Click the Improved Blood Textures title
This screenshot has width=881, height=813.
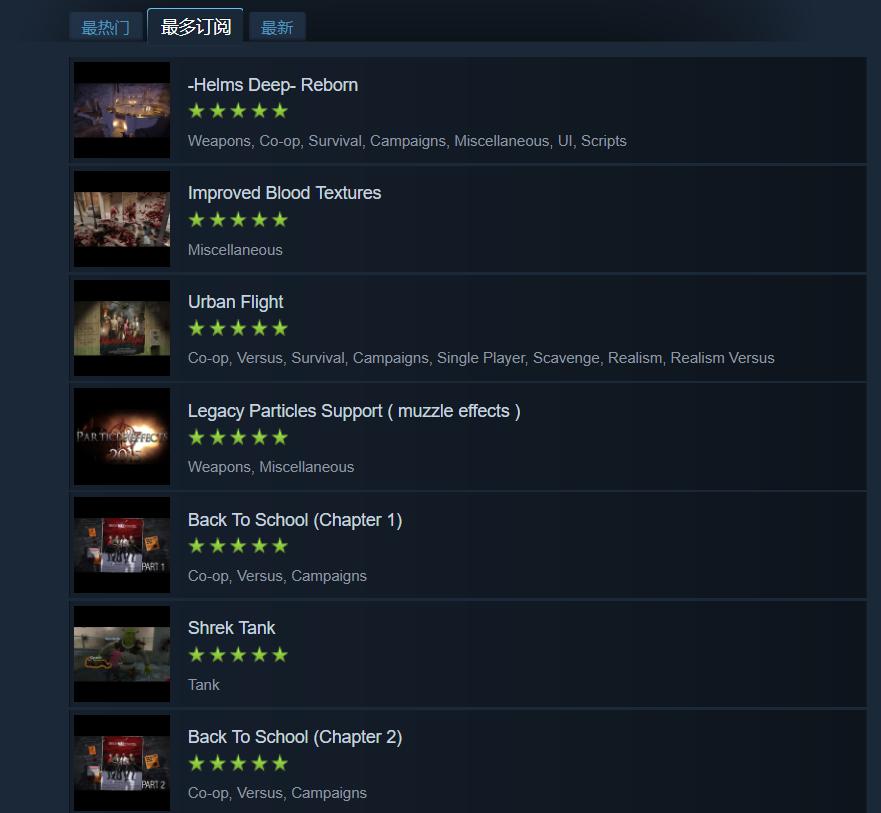pos(284,193)
